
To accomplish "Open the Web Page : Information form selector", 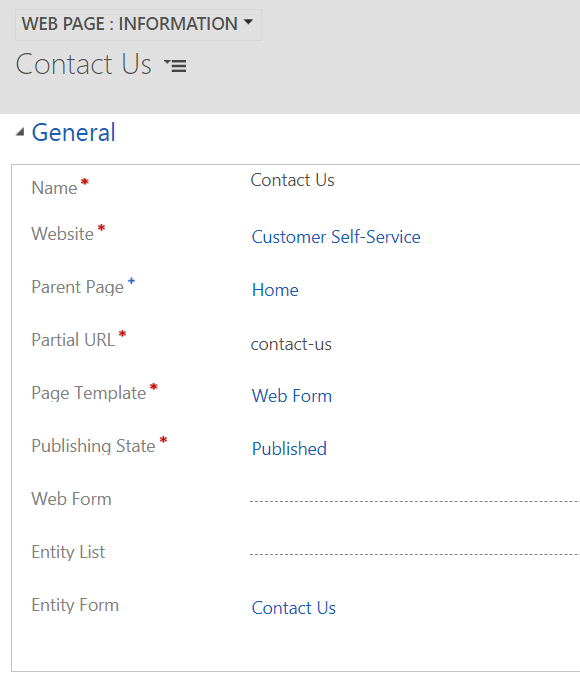I will [x=138, y=24].
